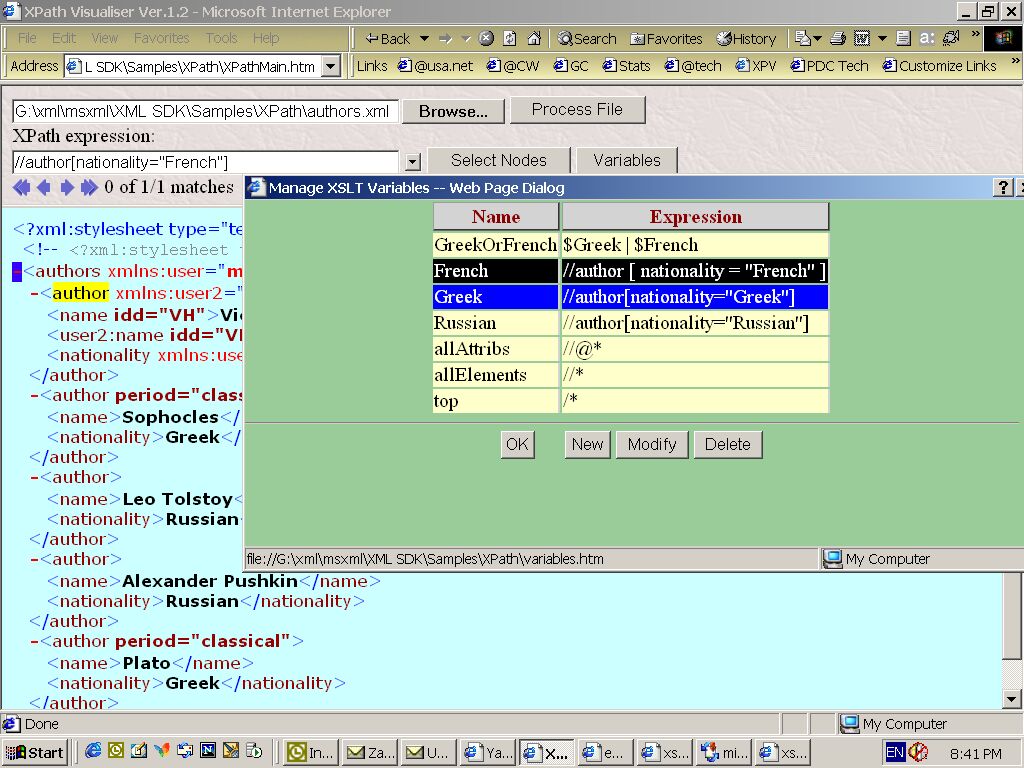Click the text size 'a:' icon

(x=927, y=39)
